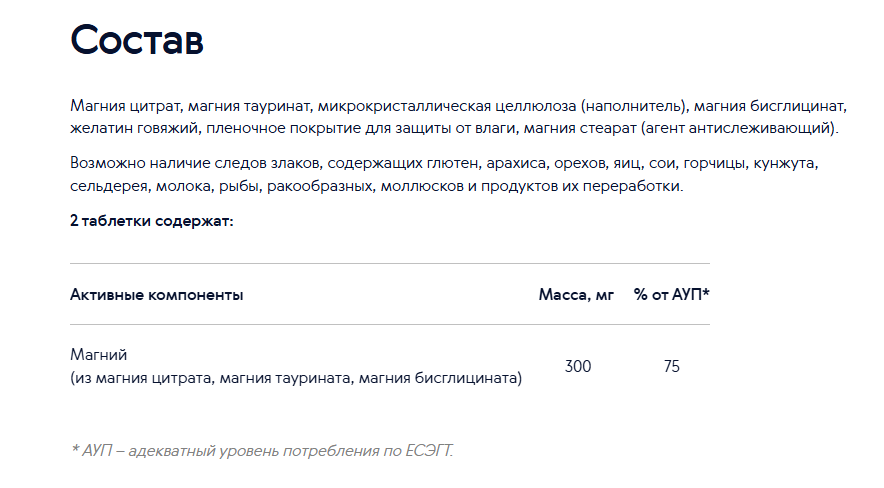The image size is (884, 488).
Task: Click the Состав heading
Action: (x=136, y=40)
